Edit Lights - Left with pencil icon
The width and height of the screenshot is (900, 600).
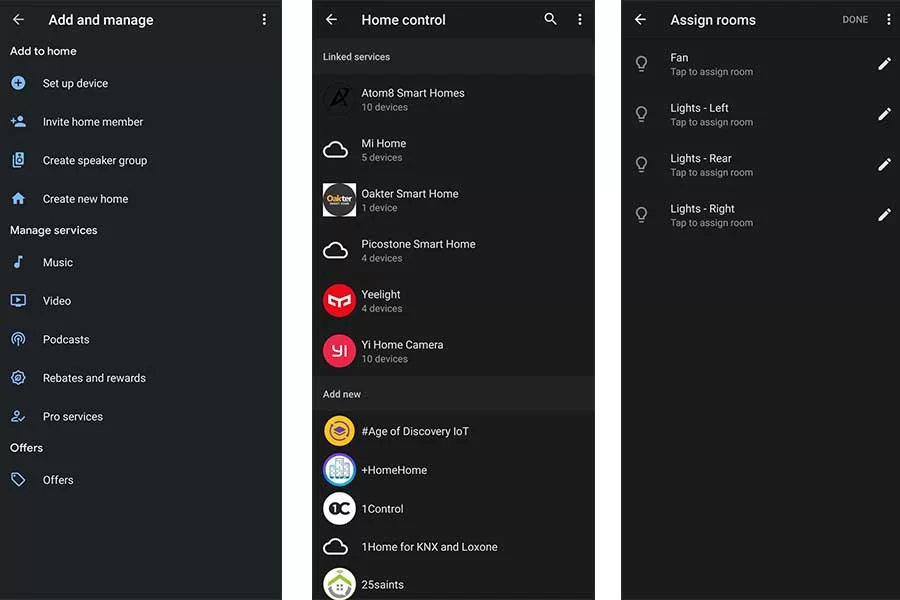tap(885, 114)
